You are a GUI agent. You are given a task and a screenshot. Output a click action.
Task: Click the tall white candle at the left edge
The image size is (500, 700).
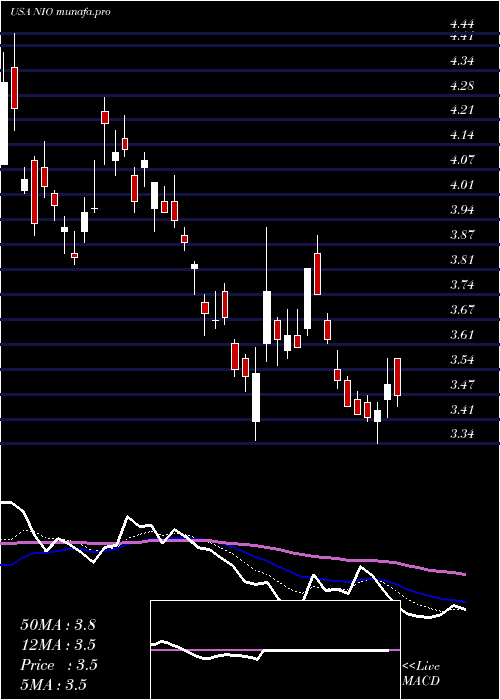point(4,124)
